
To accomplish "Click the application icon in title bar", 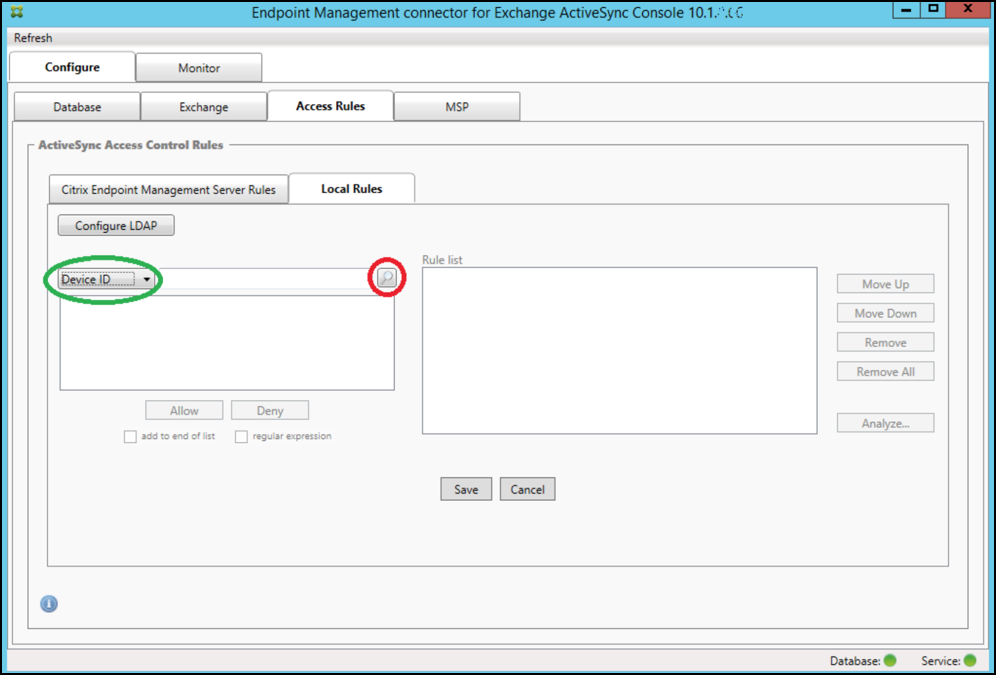I will click(x=17, y=11).
